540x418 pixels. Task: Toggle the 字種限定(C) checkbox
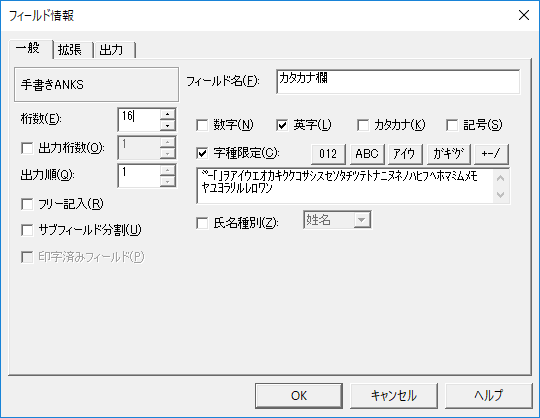tap(202, 153)
